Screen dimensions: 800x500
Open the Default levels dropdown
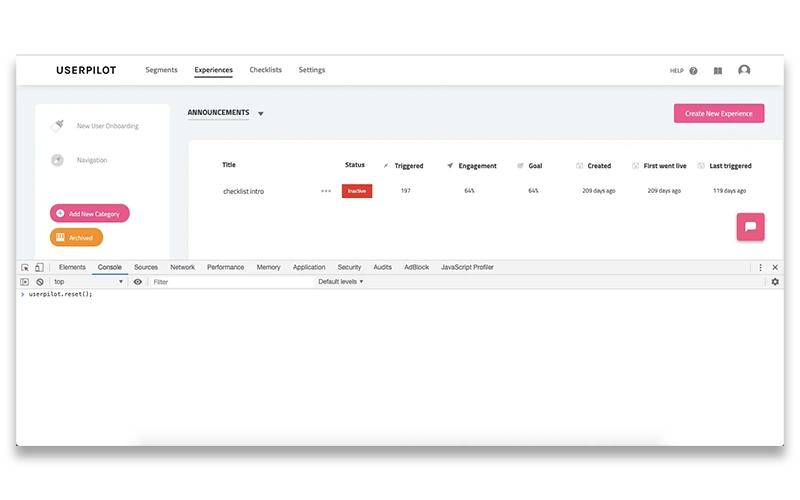[341, 282]
